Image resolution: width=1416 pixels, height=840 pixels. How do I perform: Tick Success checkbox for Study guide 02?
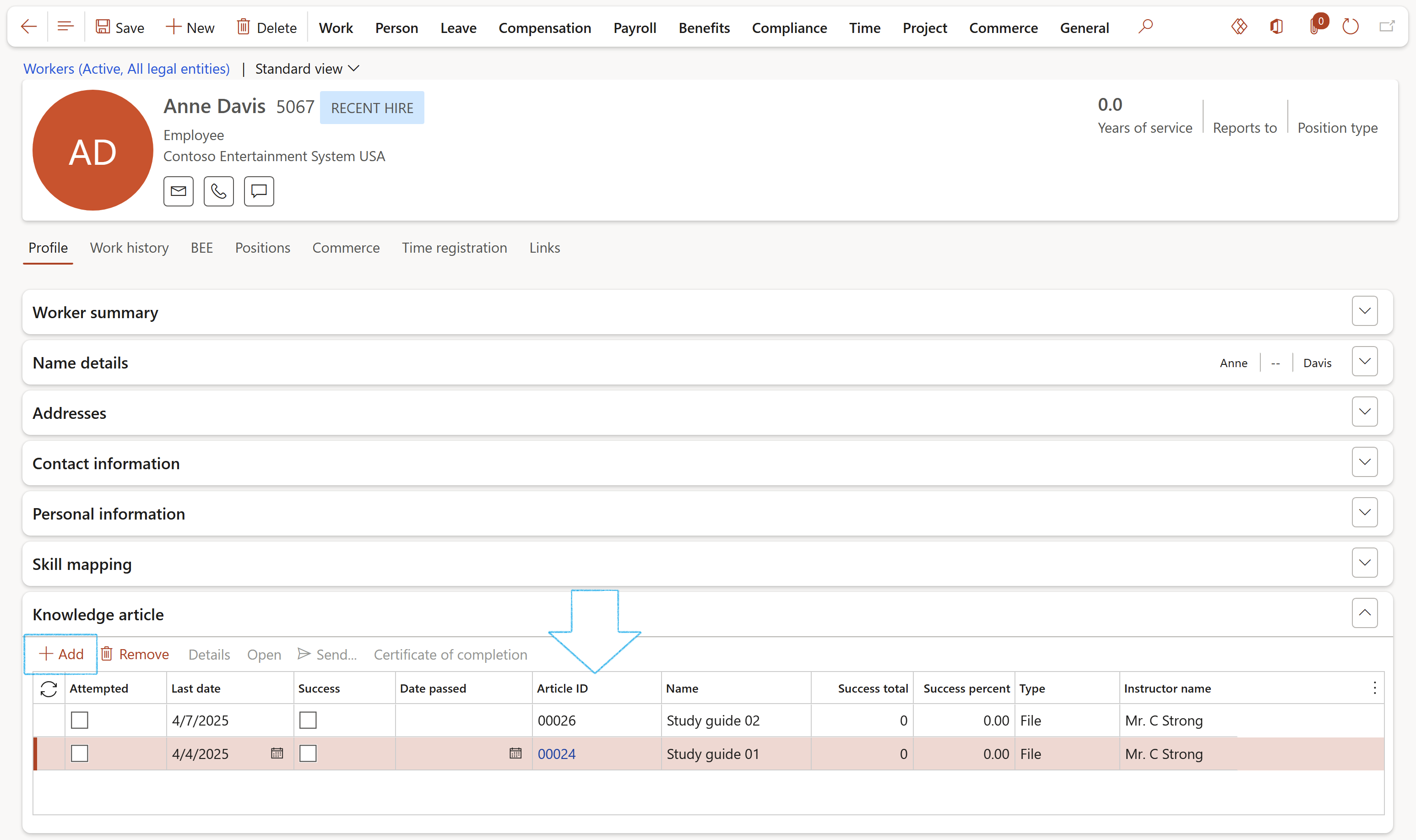click(x=308, y=720)
